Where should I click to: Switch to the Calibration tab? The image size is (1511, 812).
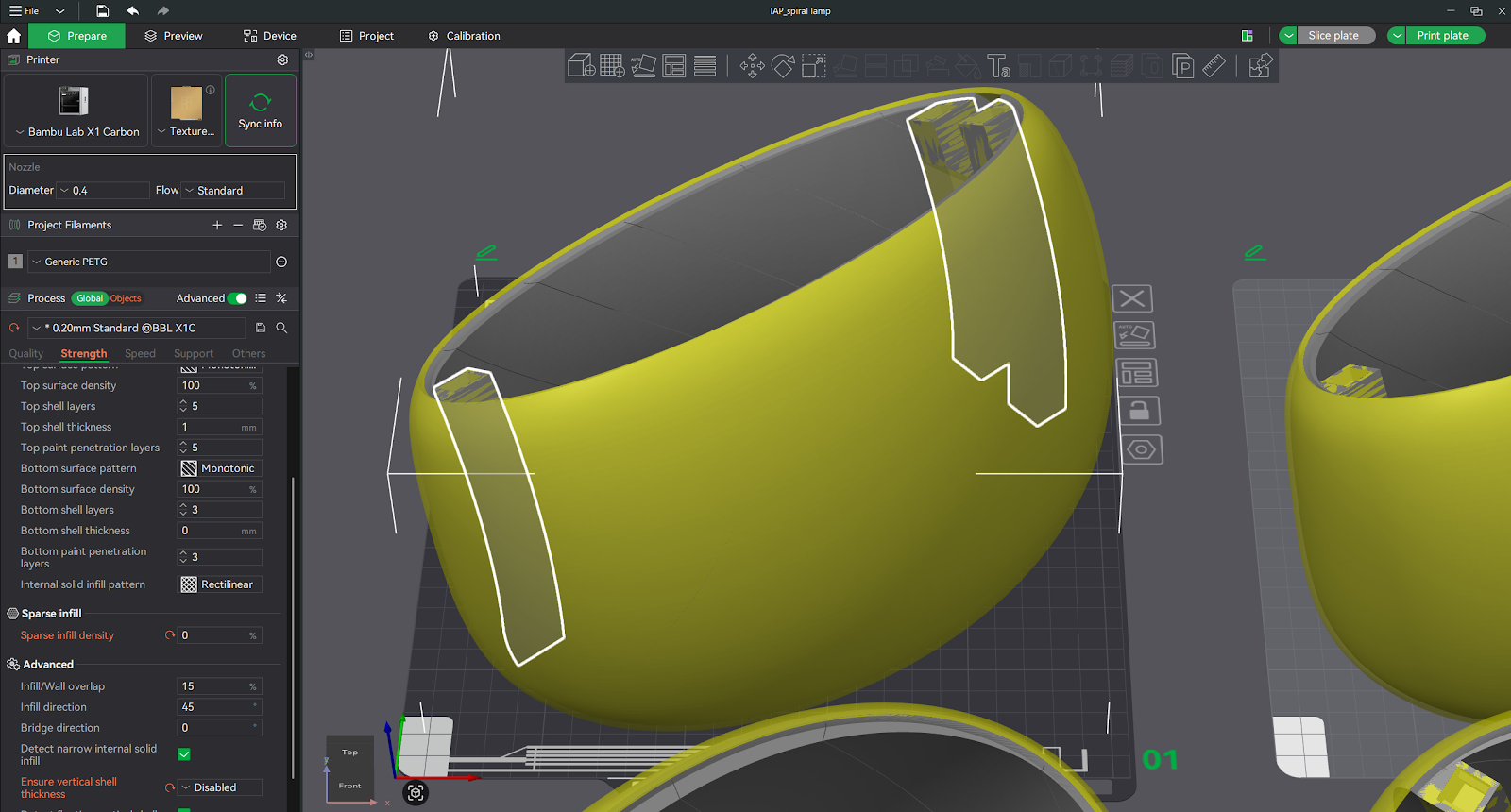(465, 36)
